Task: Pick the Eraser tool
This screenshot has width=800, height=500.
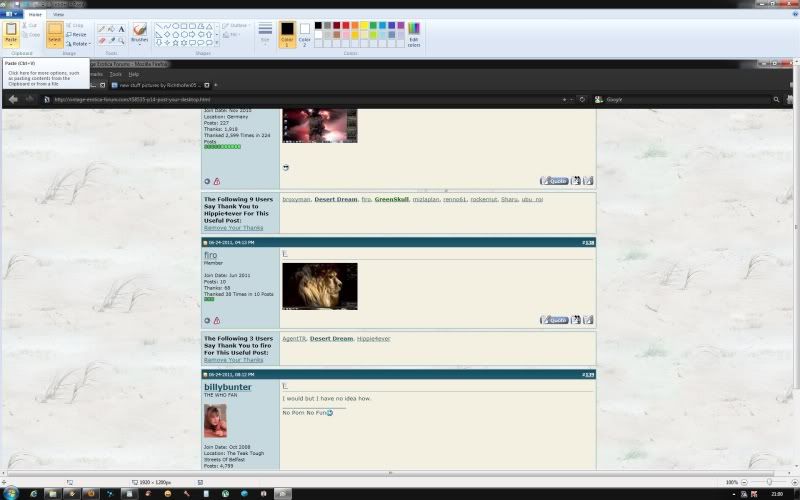Action: pos(102,41)
